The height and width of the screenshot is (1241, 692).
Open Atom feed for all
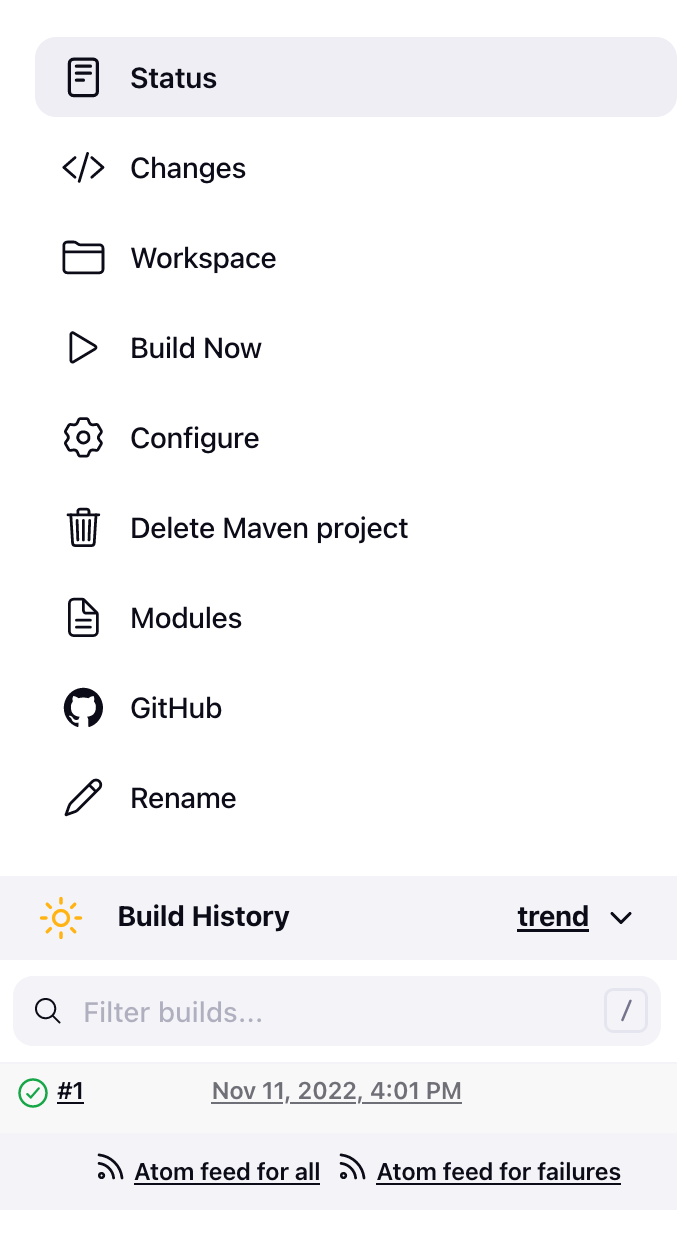[227, 1171]
